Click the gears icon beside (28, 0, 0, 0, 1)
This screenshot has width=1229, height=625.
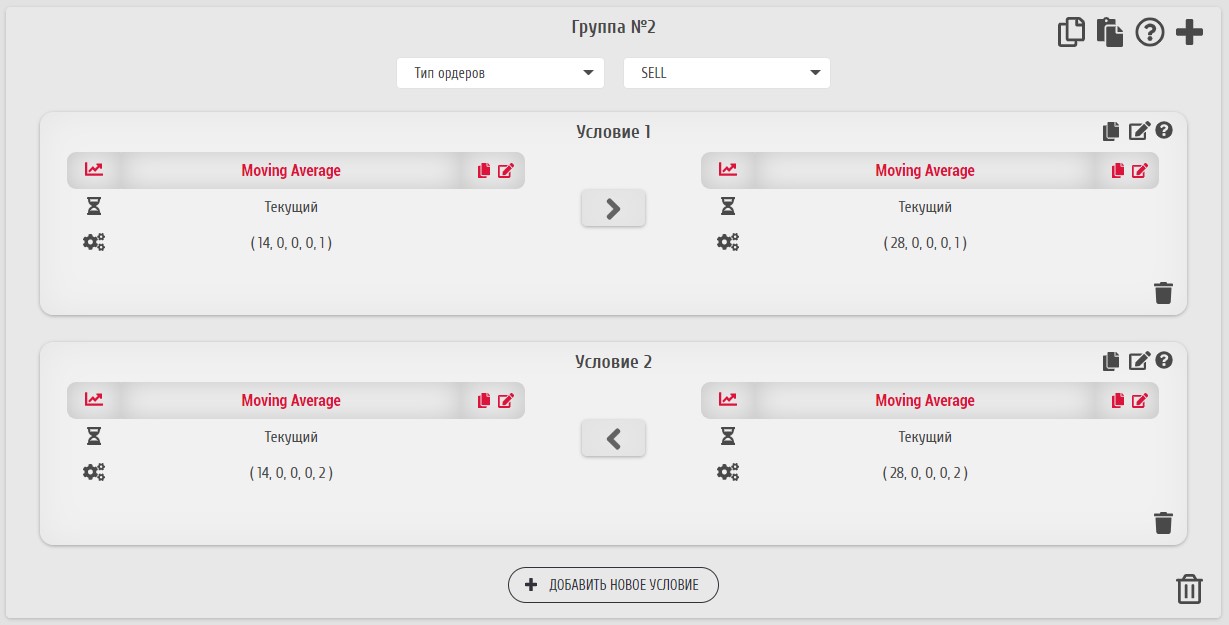728,242
